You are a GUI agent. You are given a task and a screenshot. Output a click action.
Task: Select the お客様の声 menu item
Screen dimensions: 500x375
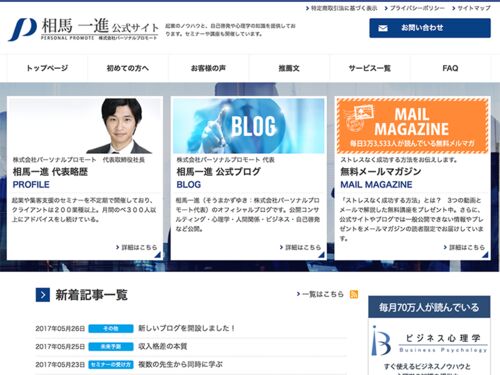pyautogui.click(x=208, y=68)
